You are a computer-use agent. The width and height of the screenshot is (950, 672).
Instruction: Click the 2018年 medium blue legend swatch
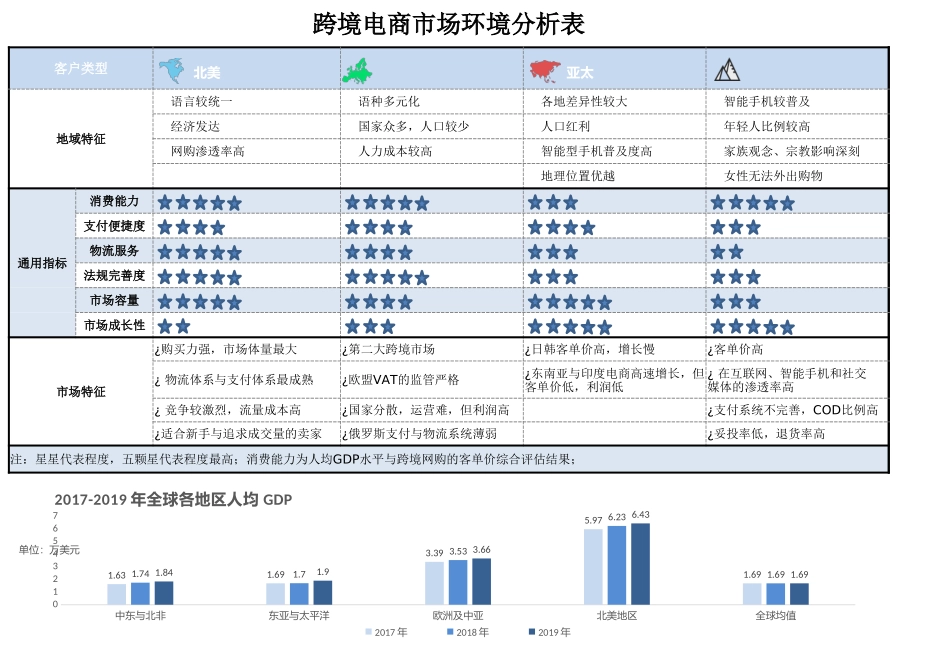tap(450, 632)
